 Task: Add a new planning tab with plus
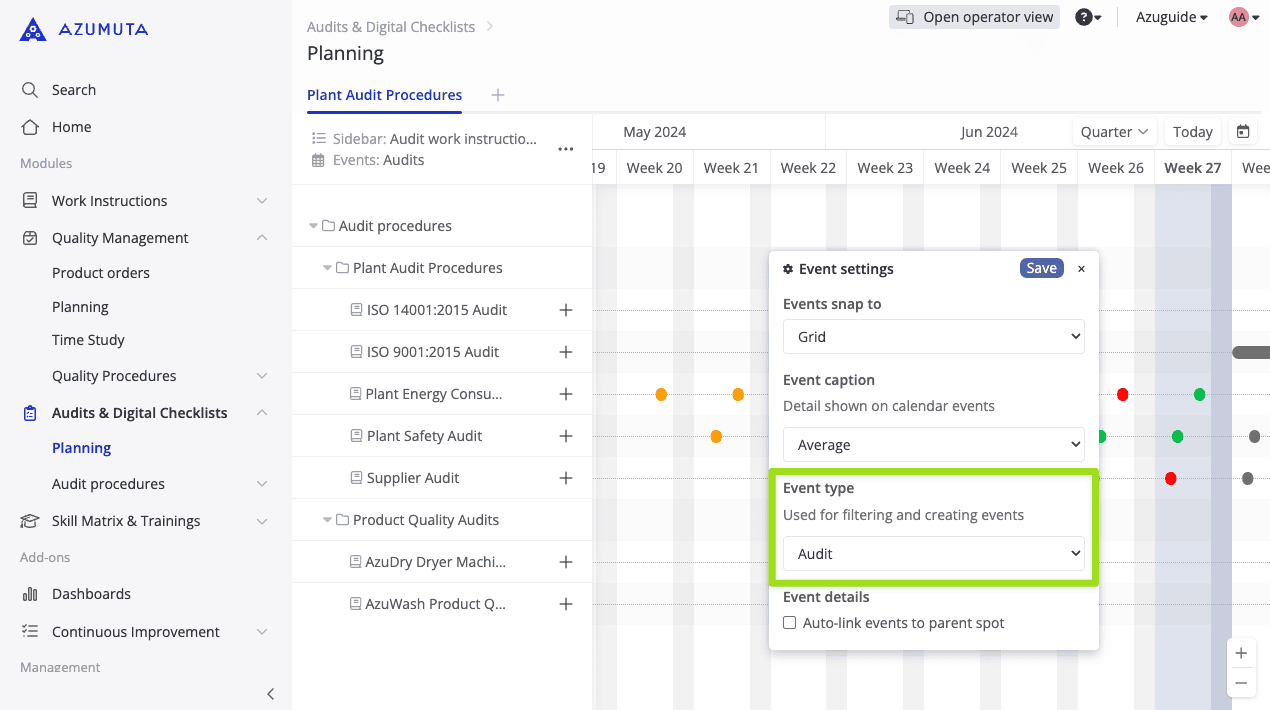(x=498, y=95)
